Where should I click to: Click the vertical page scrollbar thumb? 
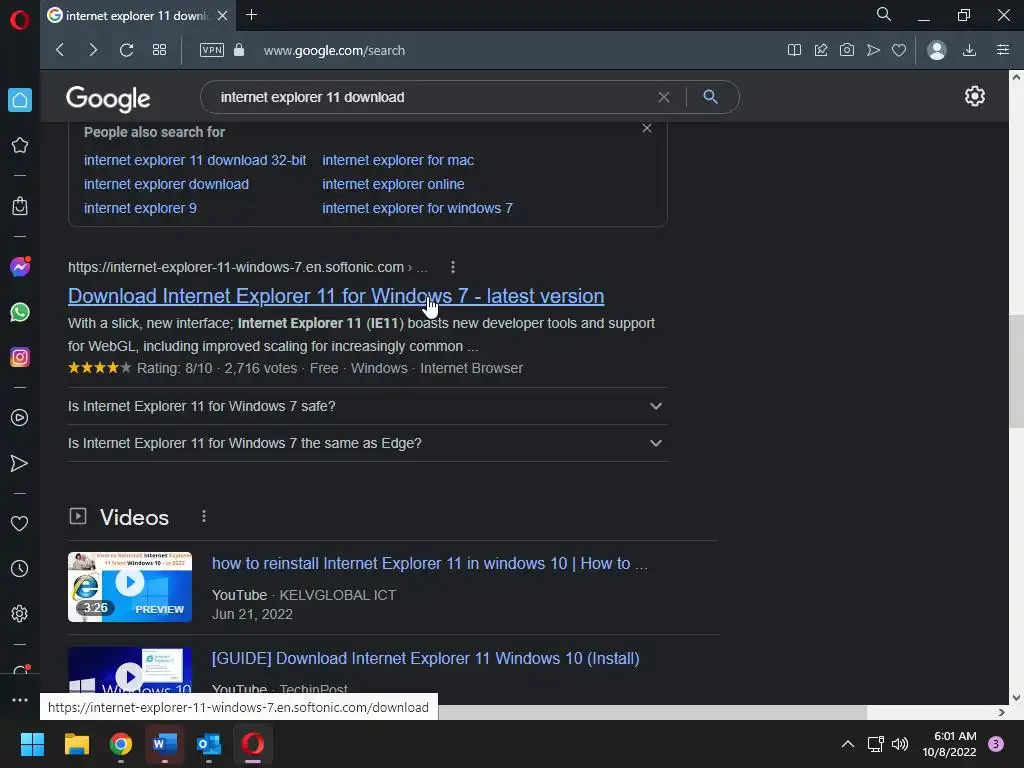pyautogui.click(x=1016, y=372)
